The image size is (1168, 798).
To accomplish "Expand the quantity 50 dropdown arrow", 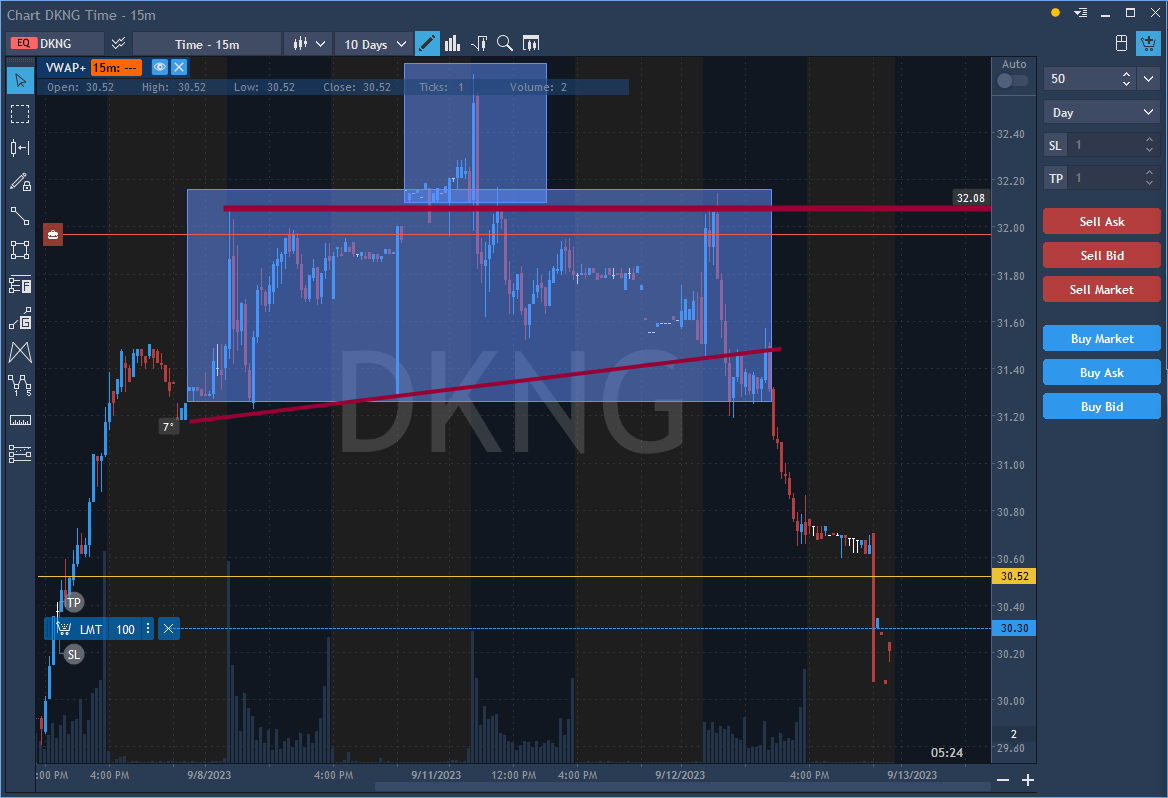I will click(x=1149, y=78).
